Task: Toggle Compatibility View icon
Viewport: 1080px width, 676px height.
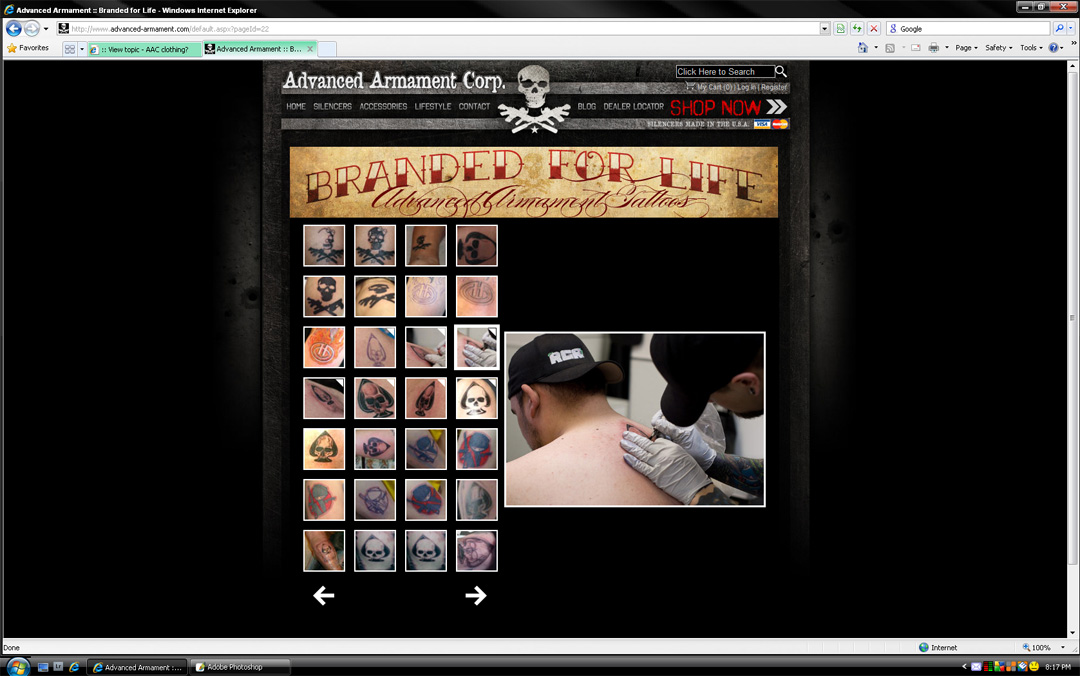Action: pos(841,29)
